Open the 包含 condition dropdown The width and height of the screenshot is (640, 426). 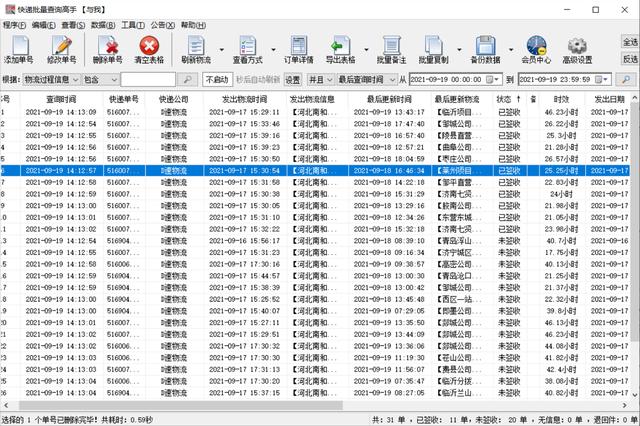click(x=100, y=79)
